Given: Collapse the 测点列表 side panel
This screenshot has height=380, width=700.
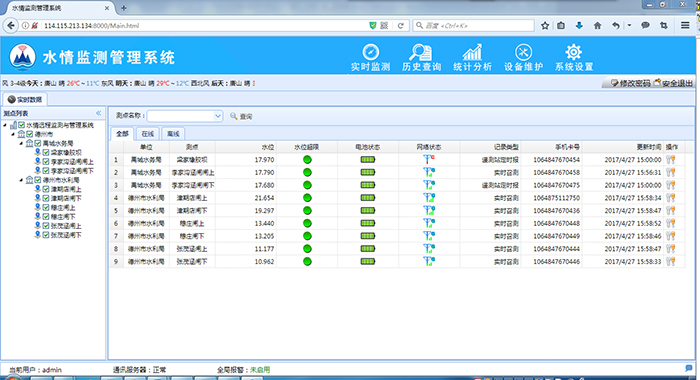Looking at the screenshot, I should [99, 113].
